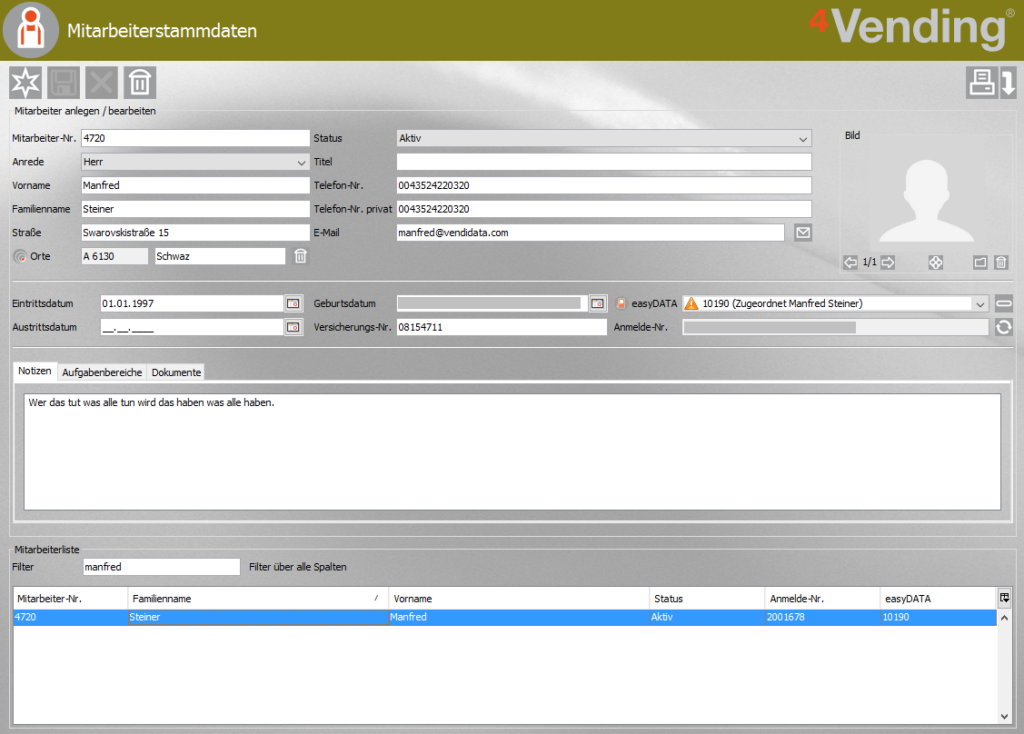Click the employee list scroll-up arrow
1024x734 pixels.
(x=1004, y=617)
